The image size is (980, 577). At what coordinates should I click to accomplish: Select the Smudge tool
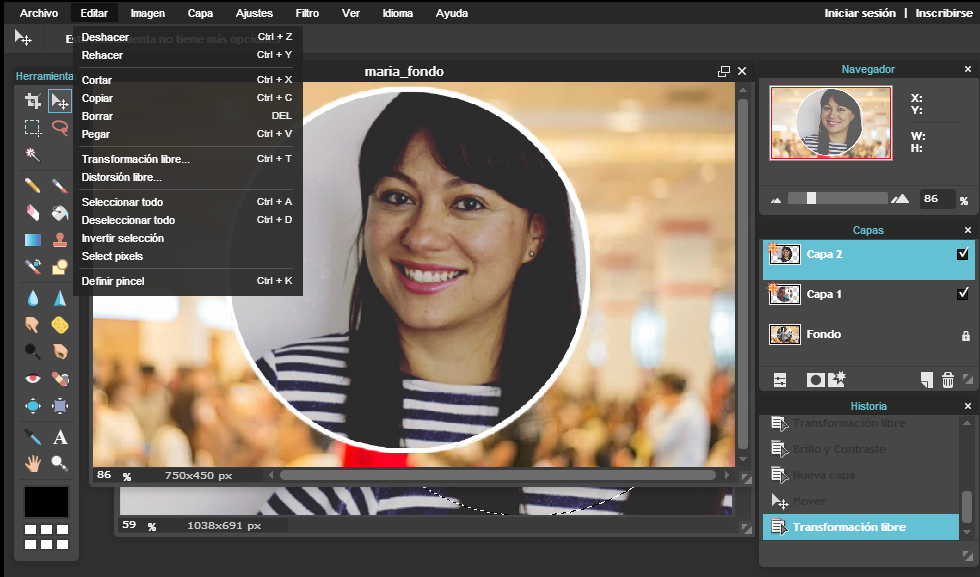click(x=32, y=325)
